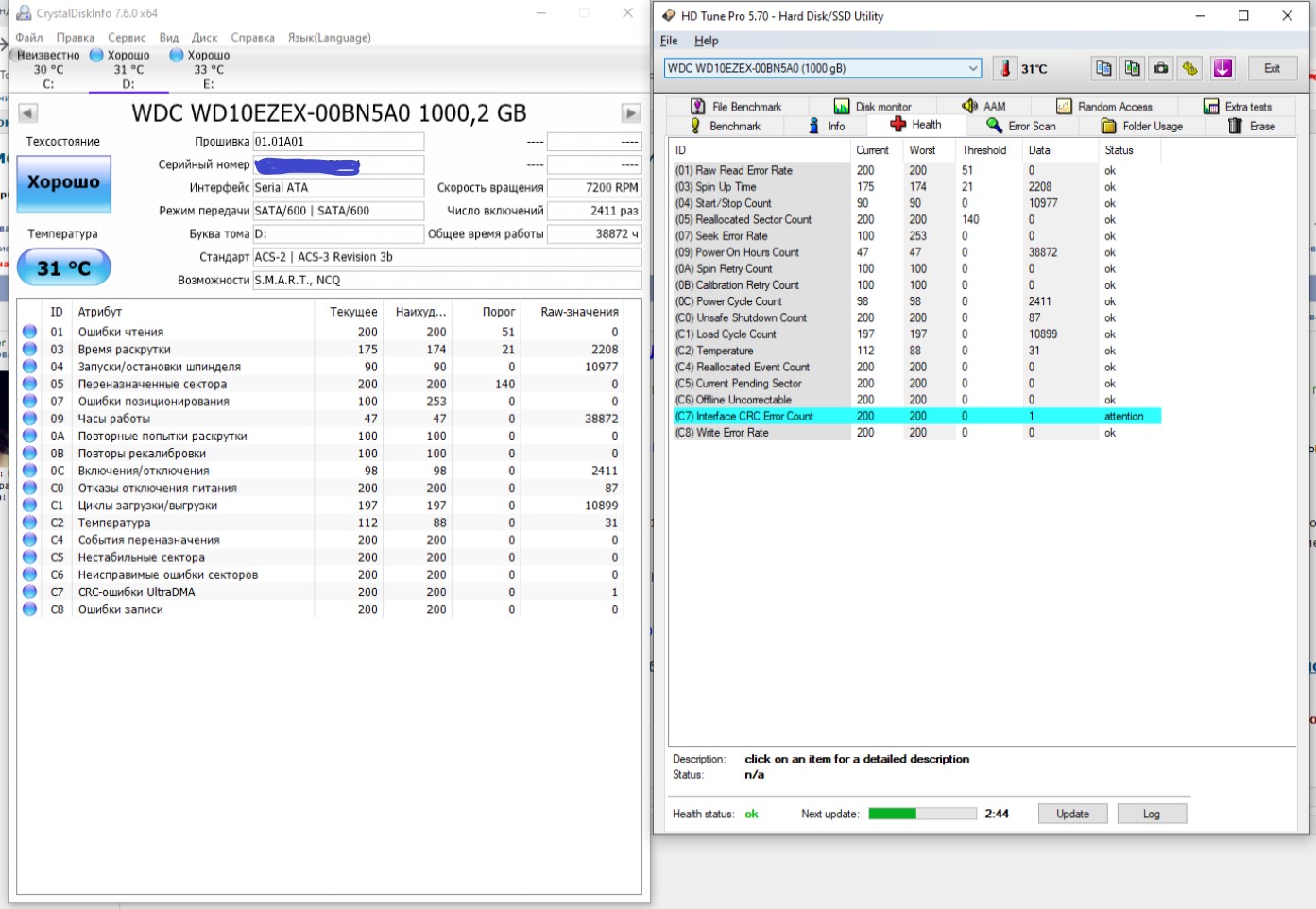Click the HD Tune Pro title bar app icon
Viewport: 1316px width, 909px height.
[x=669, y=15]
